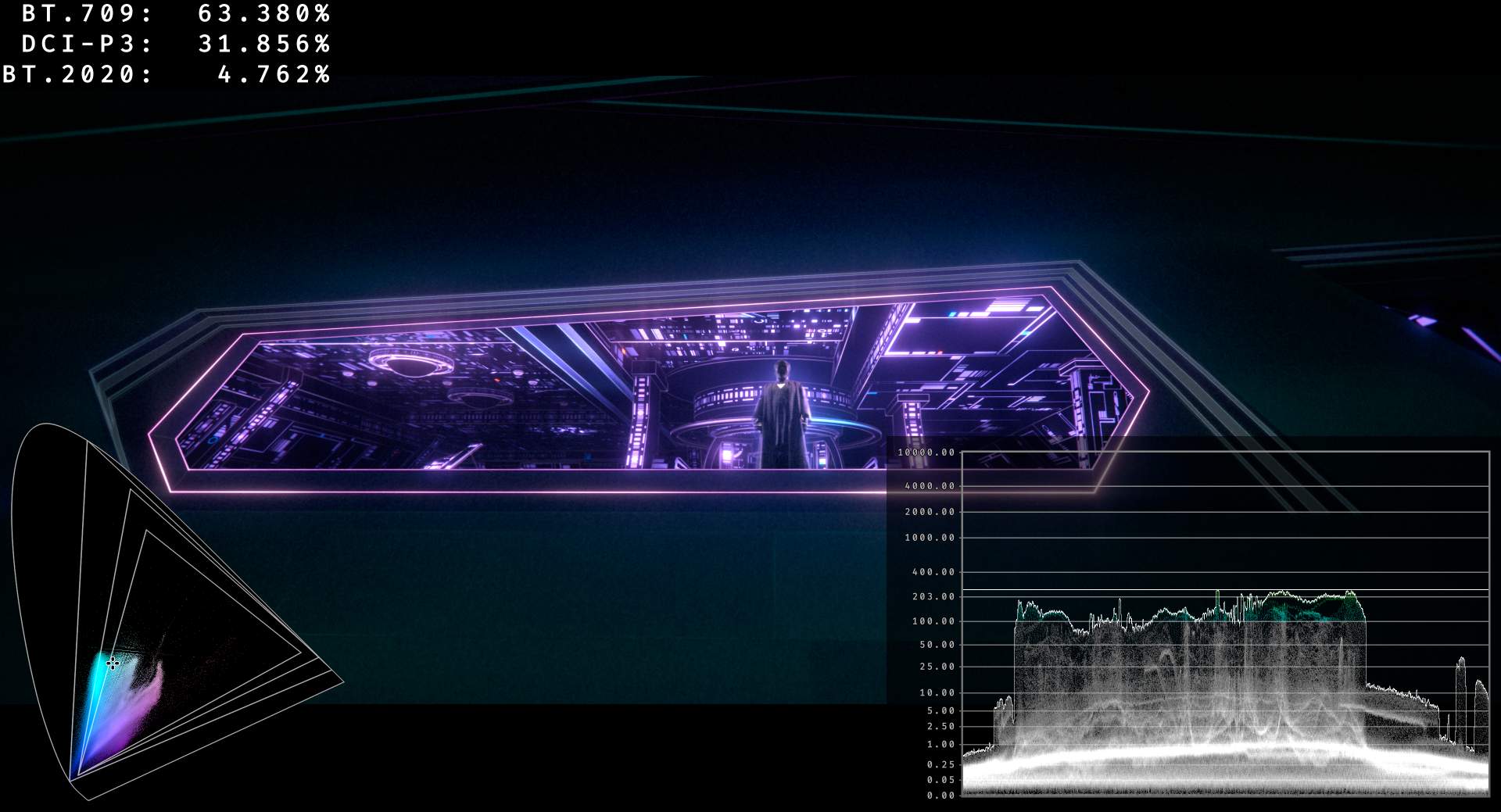Click the 25.00 nit waveform scale label
Viewport: 1501px width, 812px height.
click(x=937, y=667)
